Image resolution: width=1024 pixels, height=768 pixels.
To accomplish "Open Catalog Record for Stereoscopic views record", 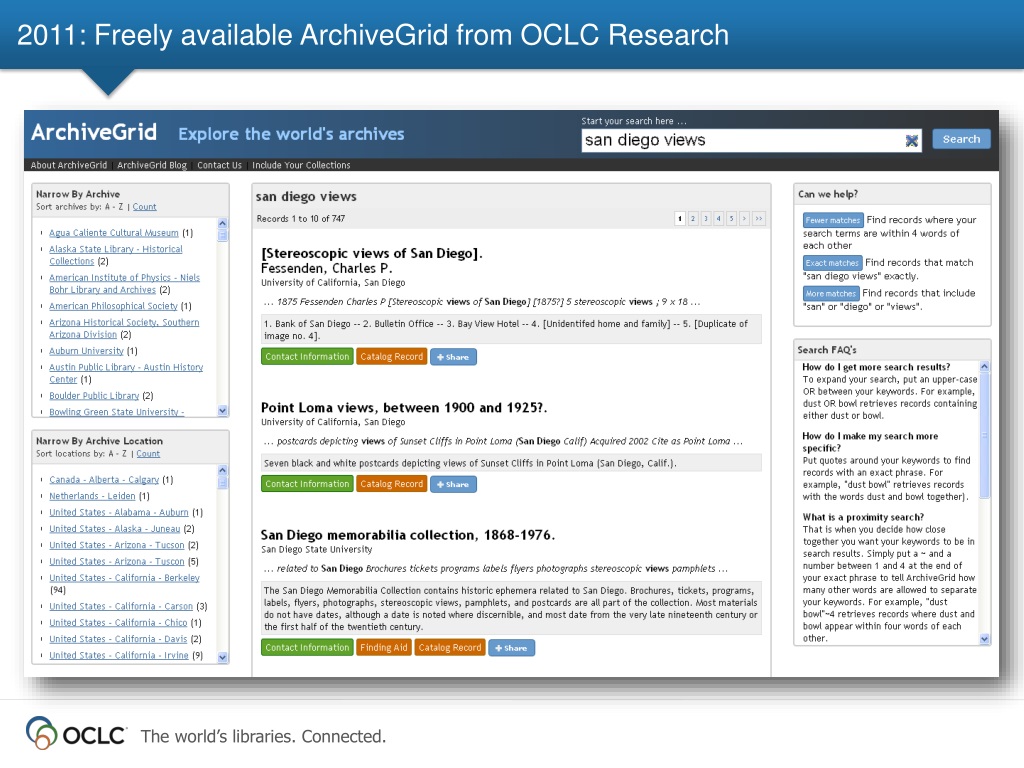I will coord(392,357).
